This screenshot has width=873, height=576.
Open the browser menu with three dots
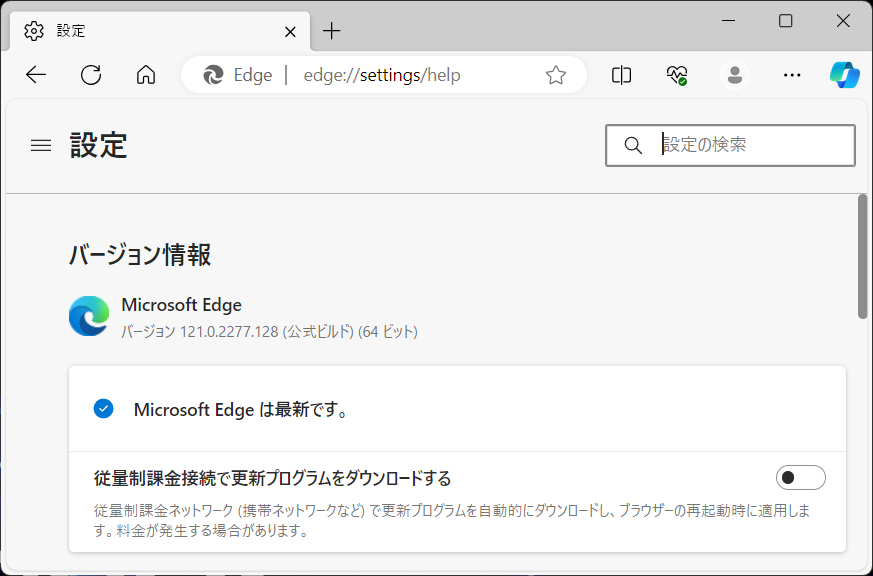[792, 74]
